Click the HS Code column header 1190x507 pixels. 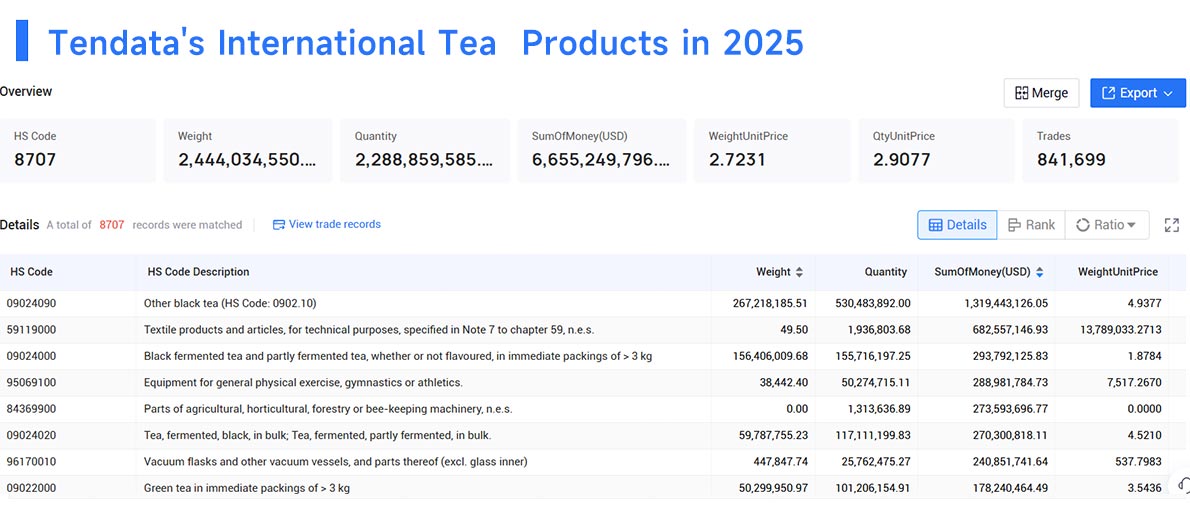click(31, 272)
